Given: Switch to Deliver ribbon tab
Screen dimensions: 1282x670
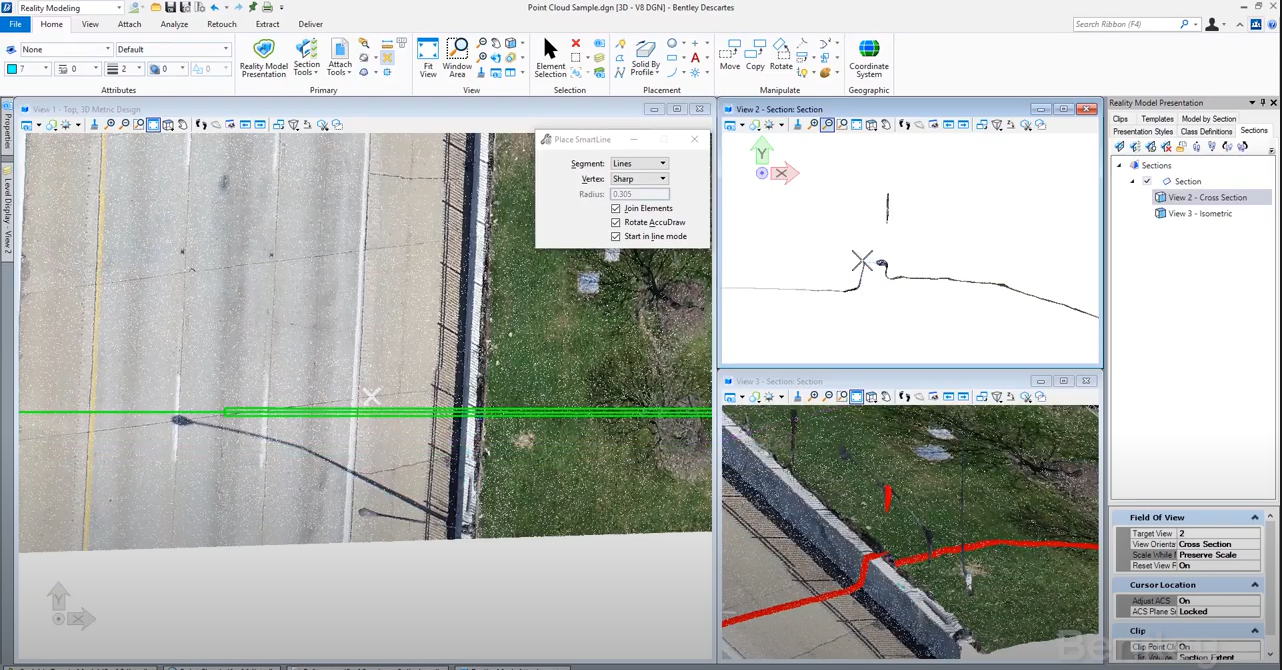Looking at the screenshot, I should (310, 24).
